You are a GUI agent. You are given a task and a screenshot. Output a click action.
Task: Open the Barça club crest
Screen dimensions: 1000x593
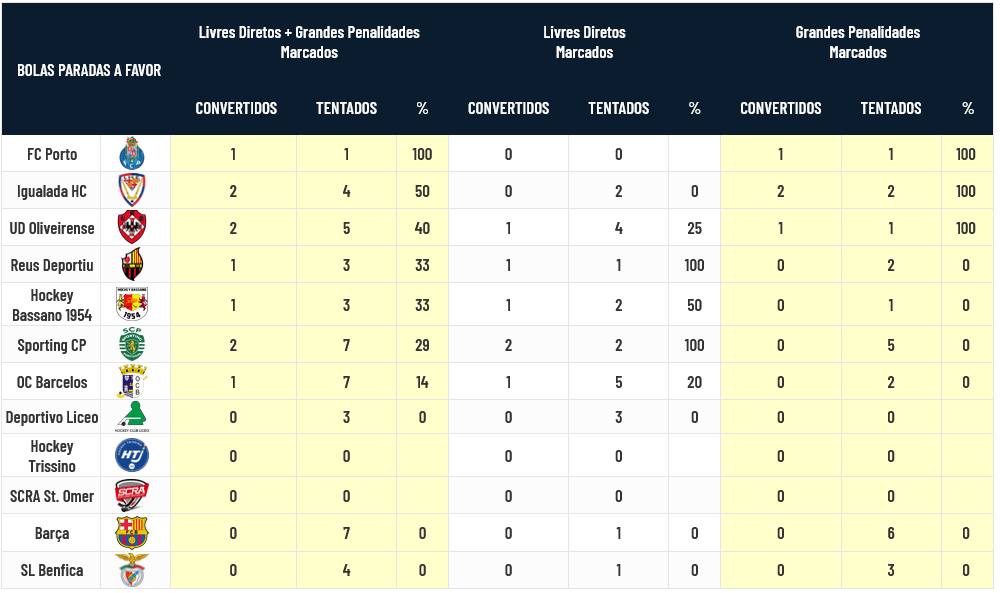pos(132,533)
